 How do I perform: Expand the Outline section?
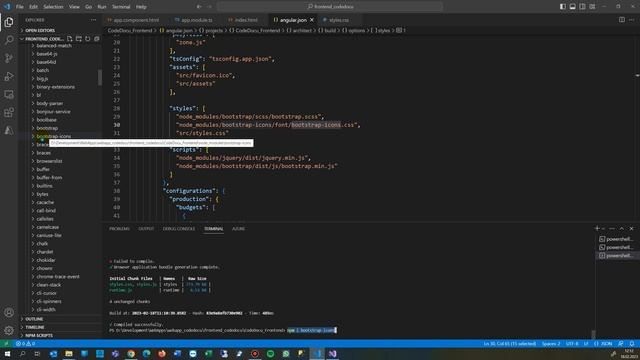[x=34, y=319]
